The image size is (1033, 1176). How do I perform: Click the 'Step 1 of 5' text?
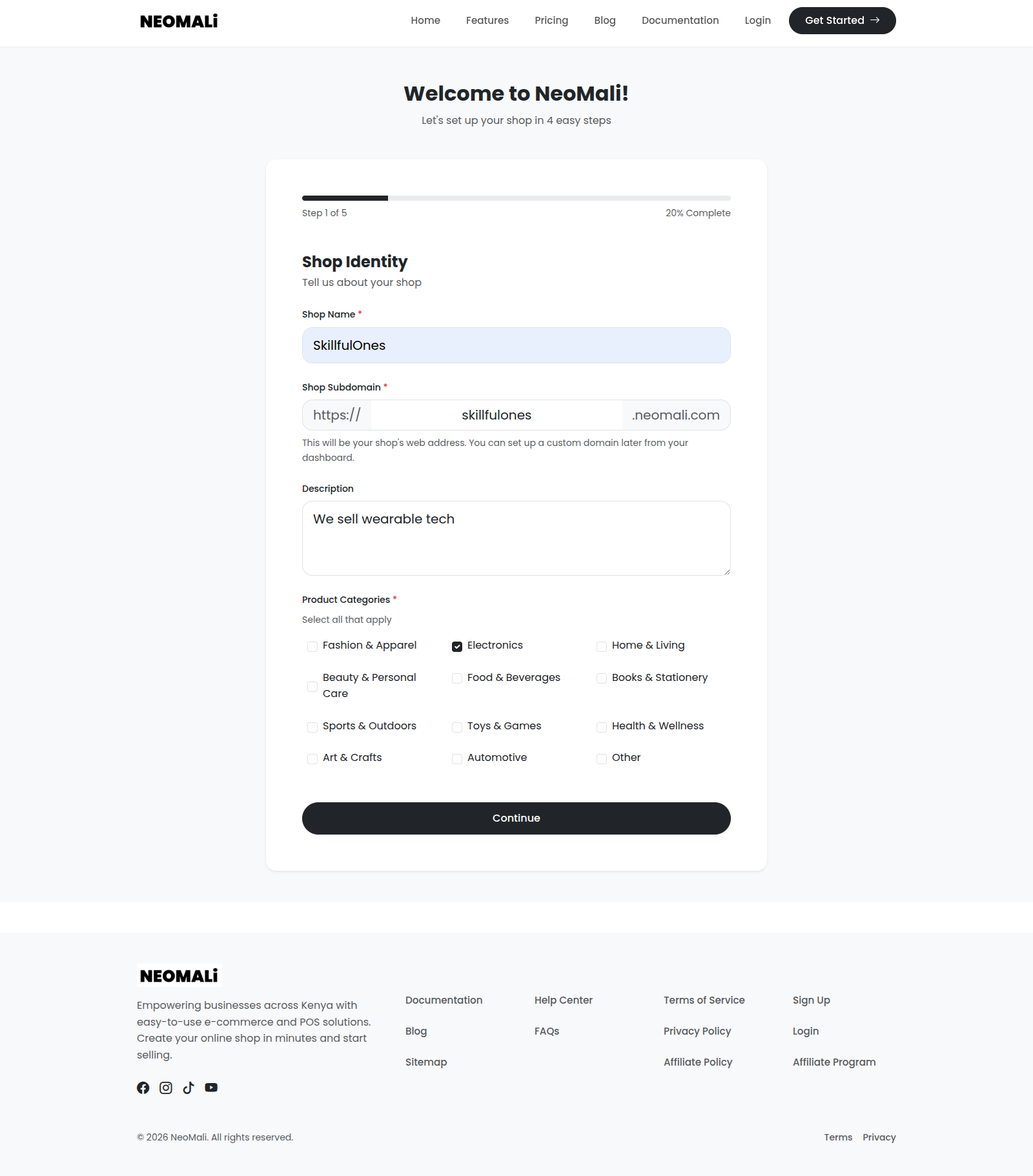tap(324, 213)
